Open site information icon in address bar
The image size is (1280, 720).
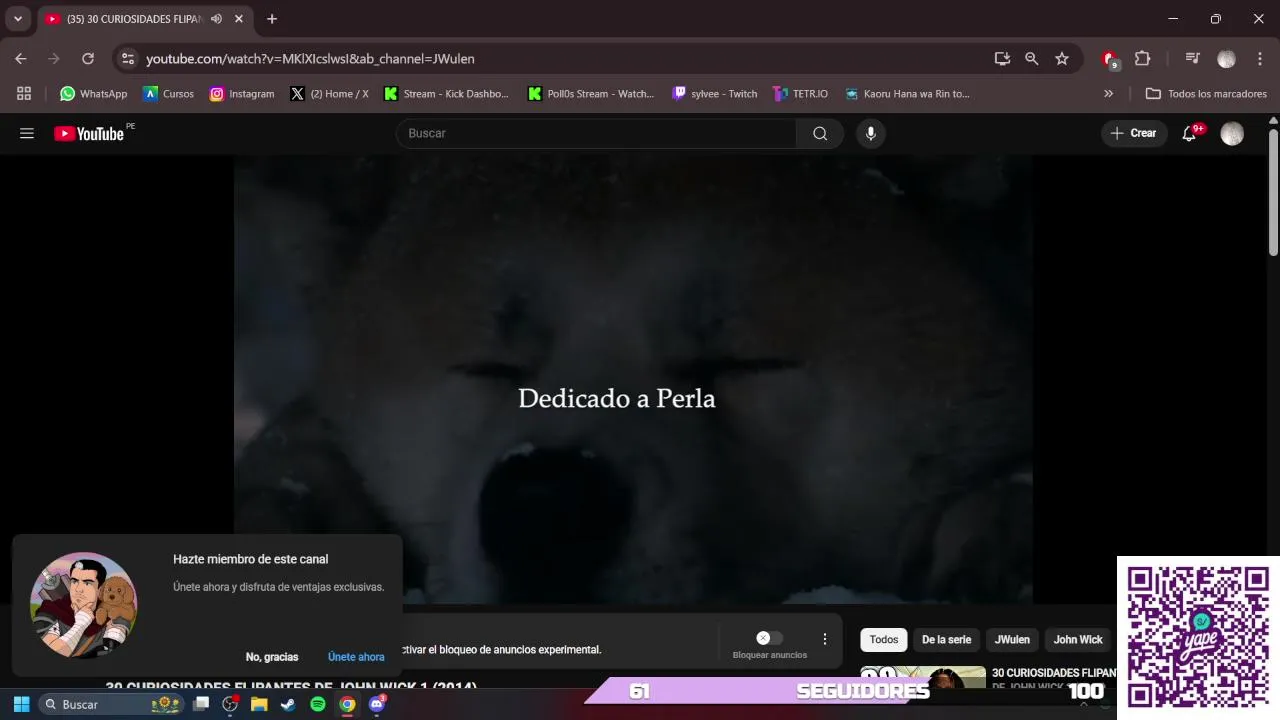(127, 59)
